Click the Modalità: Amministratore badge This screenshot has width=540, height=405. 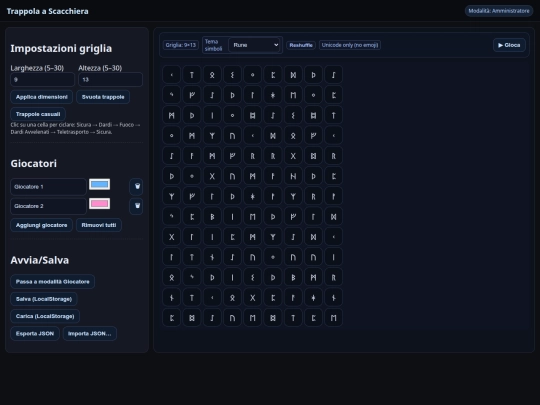pyautogui.click(x=499, y=11)
